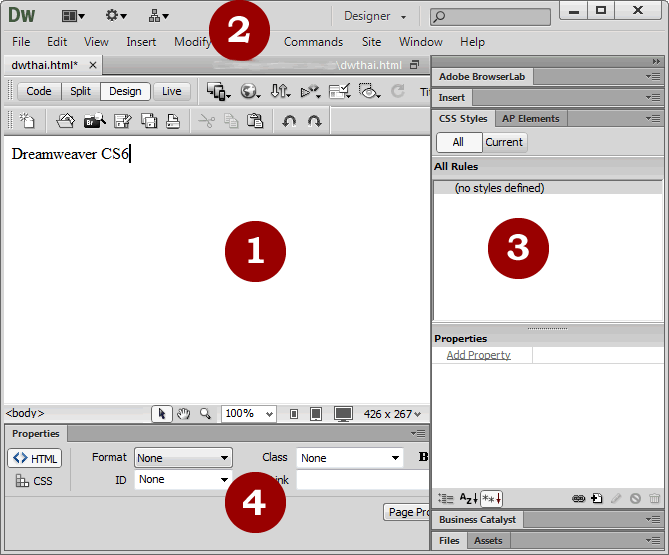The height and width of the screenshot is (555, 669).
Task: Click the Cut scissors icon
Action: click(x=207, y=121)
